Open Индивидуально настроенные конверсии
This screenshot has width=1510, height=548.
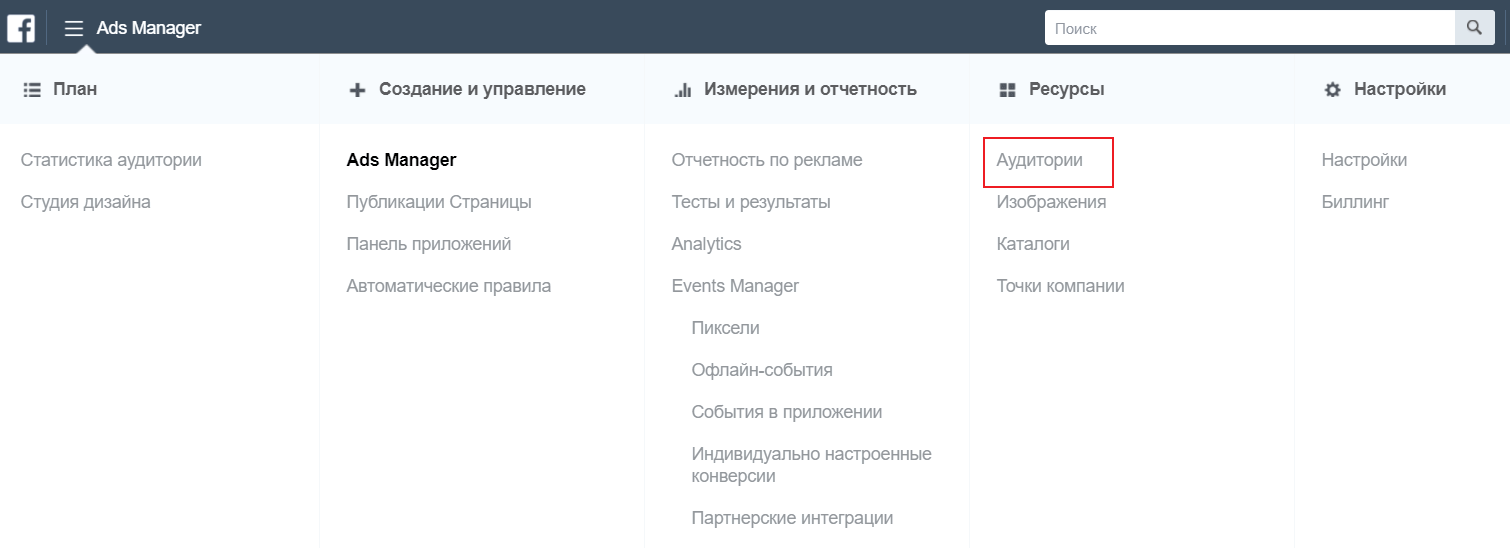point(811,465)
